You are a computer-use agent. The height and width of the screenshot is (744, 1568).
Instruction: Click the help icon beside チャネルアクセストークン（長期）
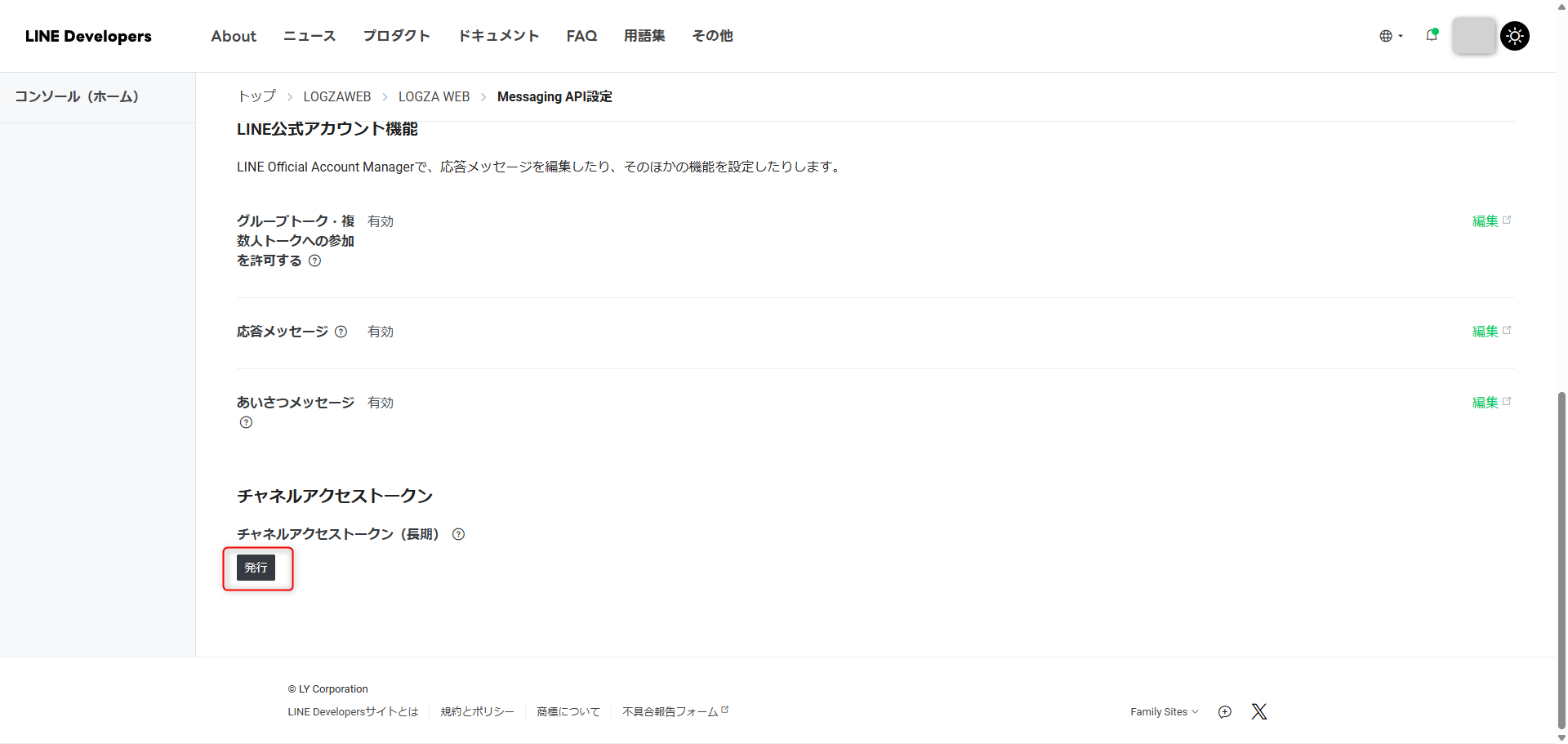pos(458,534)
